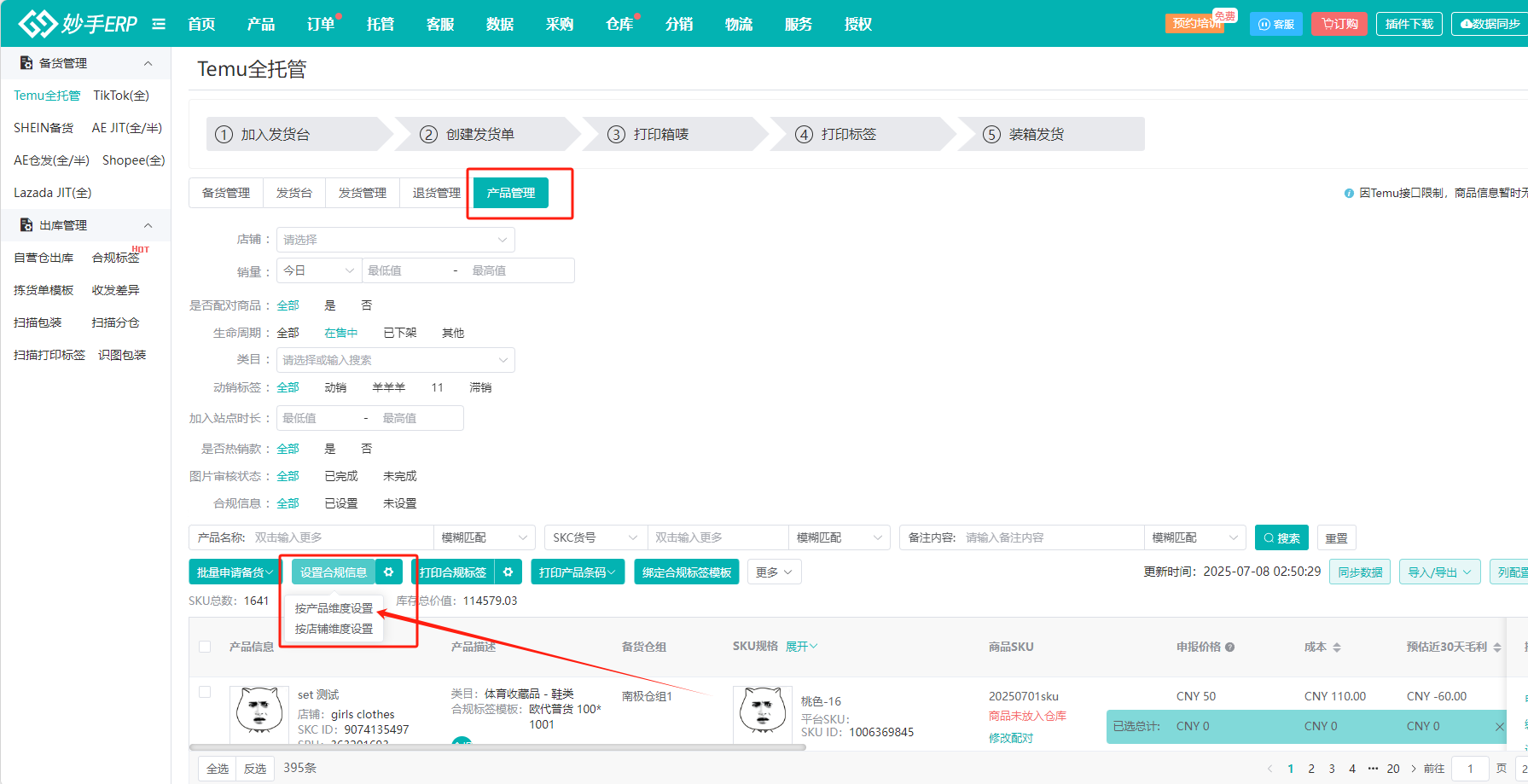Viewport: 1528px width, 784px height.
Task: Open 模糊匹配 dropdown beside 产品名称
Action: click(485, 537)
